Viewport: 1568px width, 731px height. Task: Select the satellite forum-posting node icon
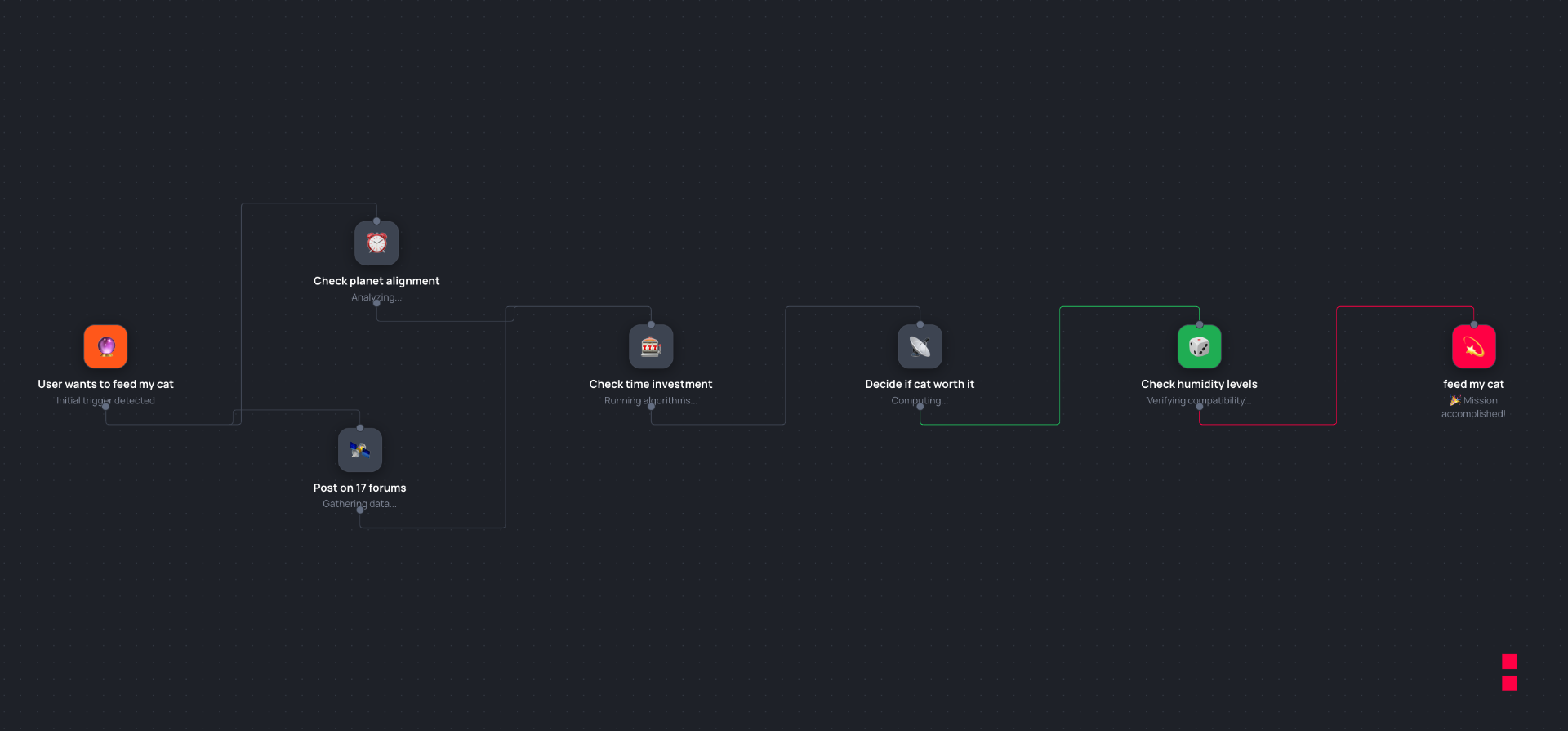[x=360, y=450]
